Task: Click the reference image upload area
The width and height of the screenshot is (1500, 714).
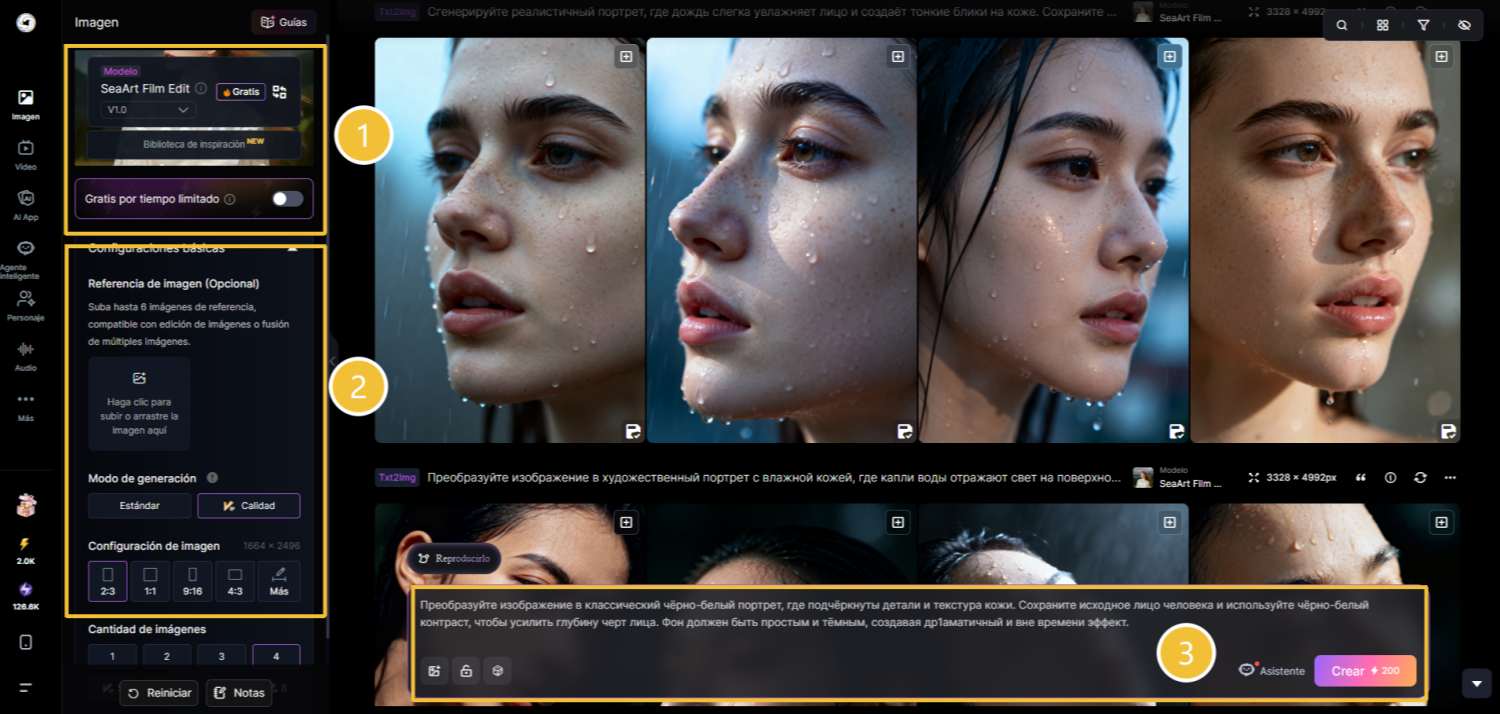Action: click(x=139, y=403)
